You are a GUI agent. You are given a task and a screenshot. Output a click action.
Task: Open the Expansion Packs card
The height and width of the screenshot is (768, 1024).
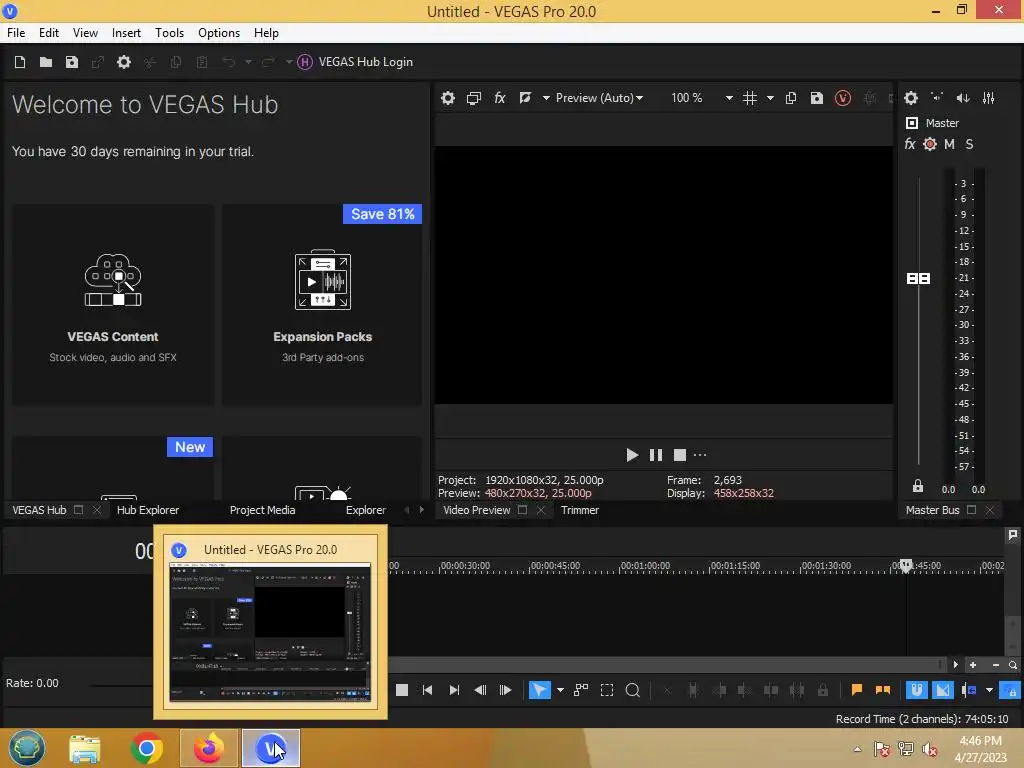click(323, 305)
